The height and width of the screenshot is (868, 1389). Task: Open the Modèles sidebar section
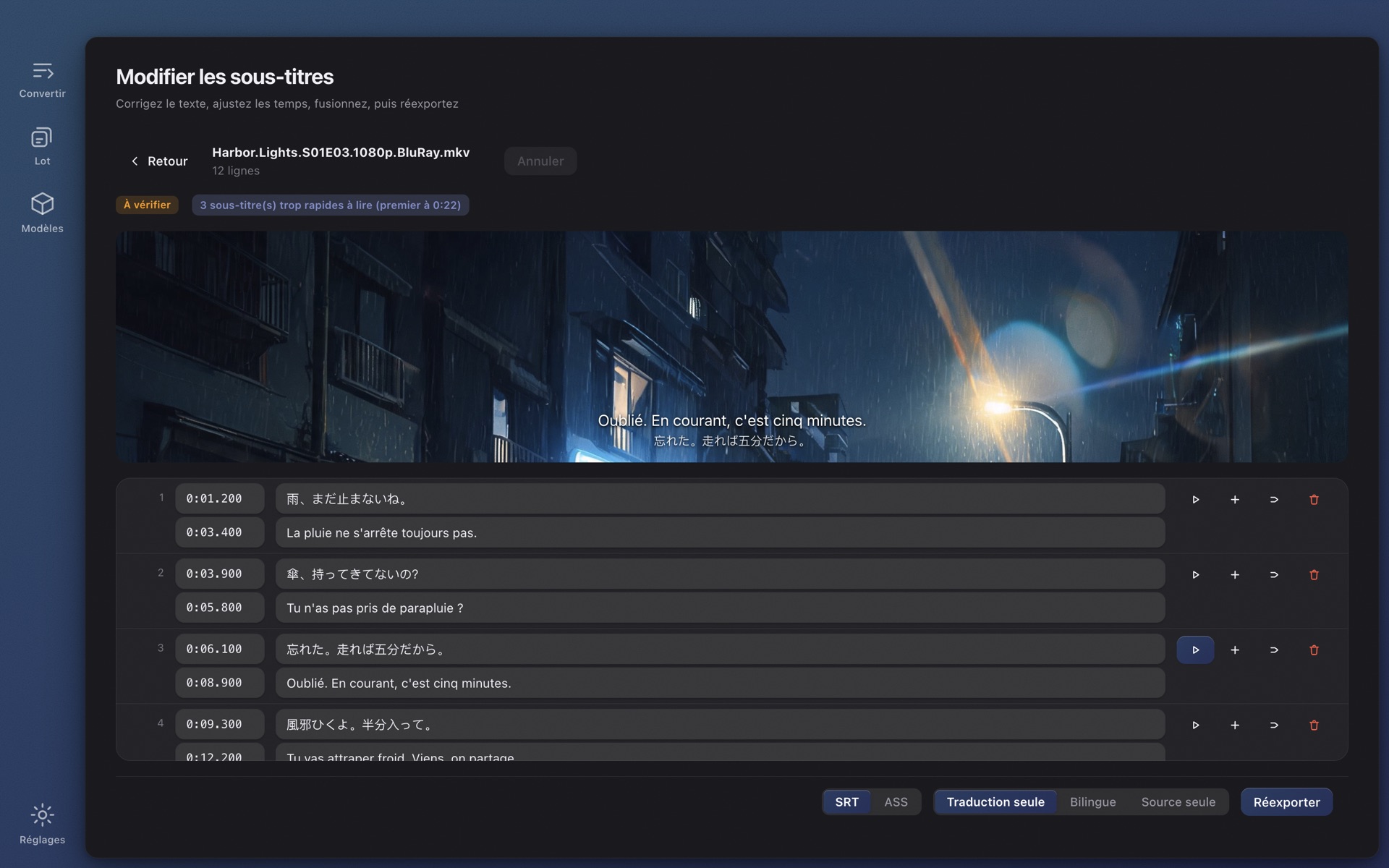coord(42,213)
